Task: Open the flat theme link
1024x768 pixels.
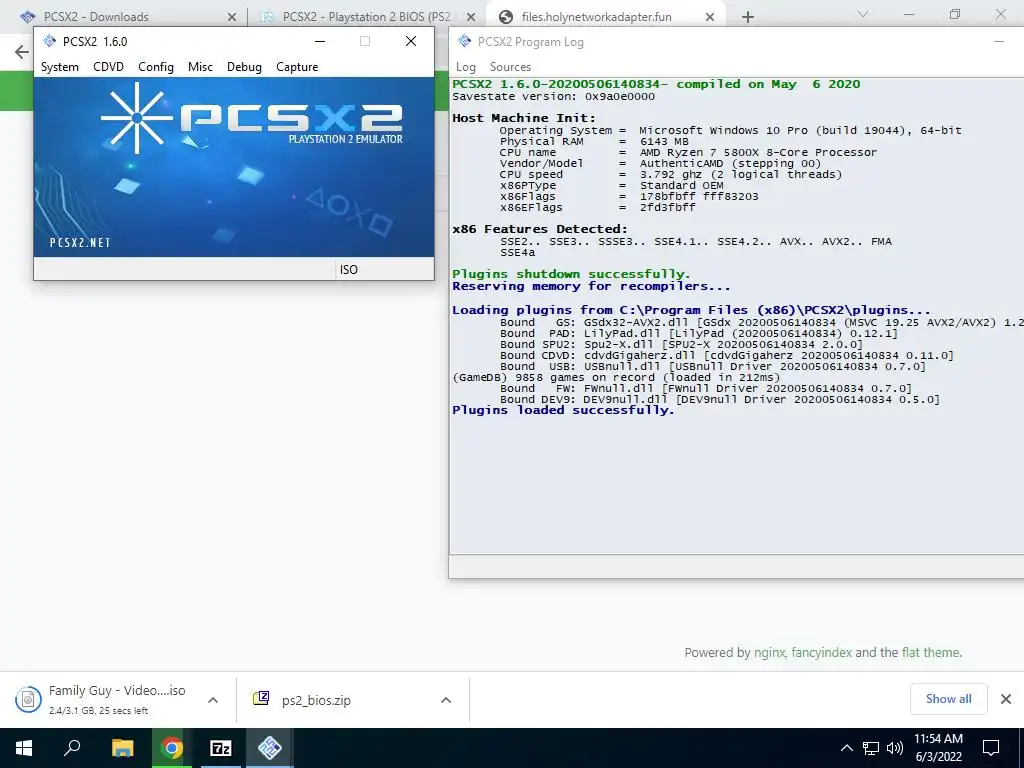Action: point(931,652)
